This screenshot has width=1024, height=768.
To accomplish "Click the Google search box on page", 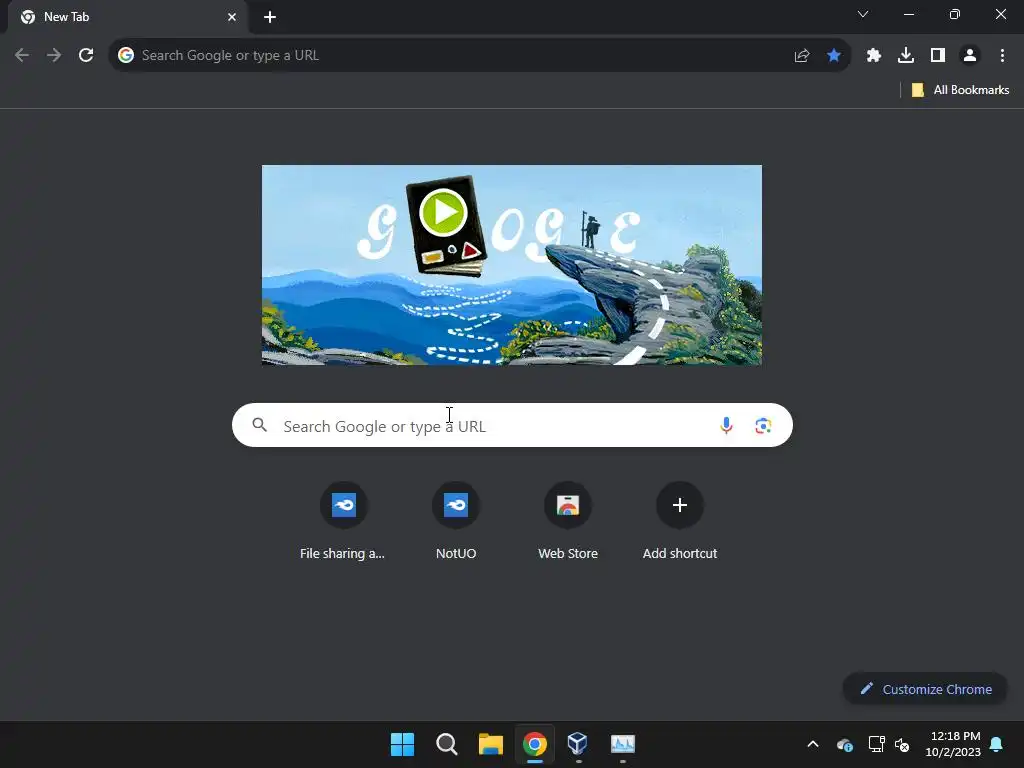I will click(x=512, y=425).
